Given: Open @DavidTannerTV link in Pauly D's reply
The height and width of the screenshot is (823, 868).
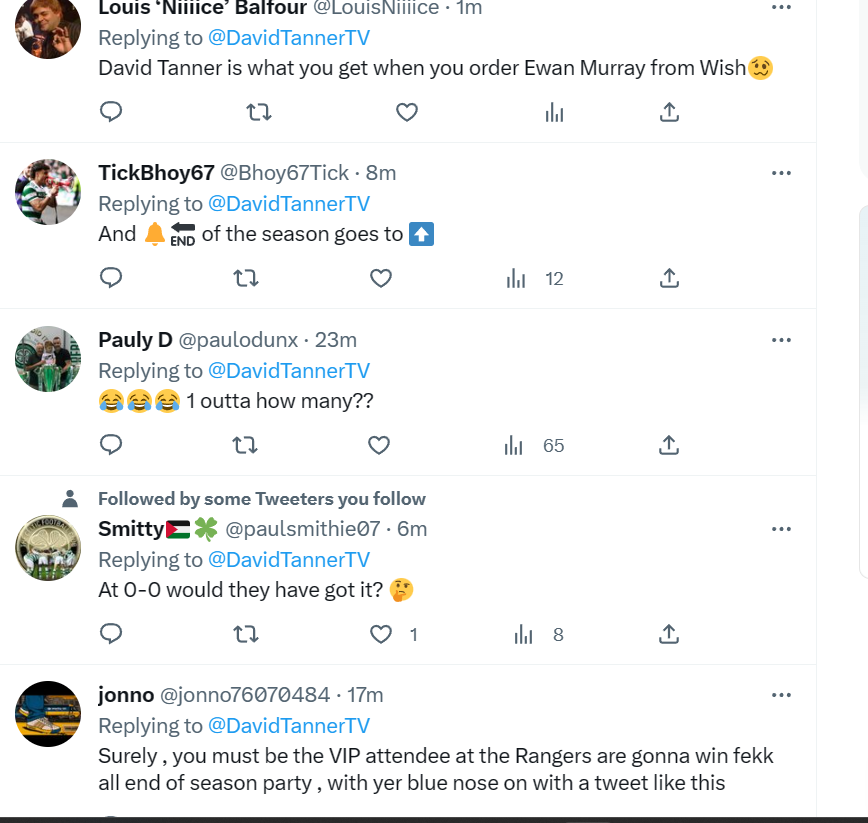Looking at the screenshot, I should 289,371.
